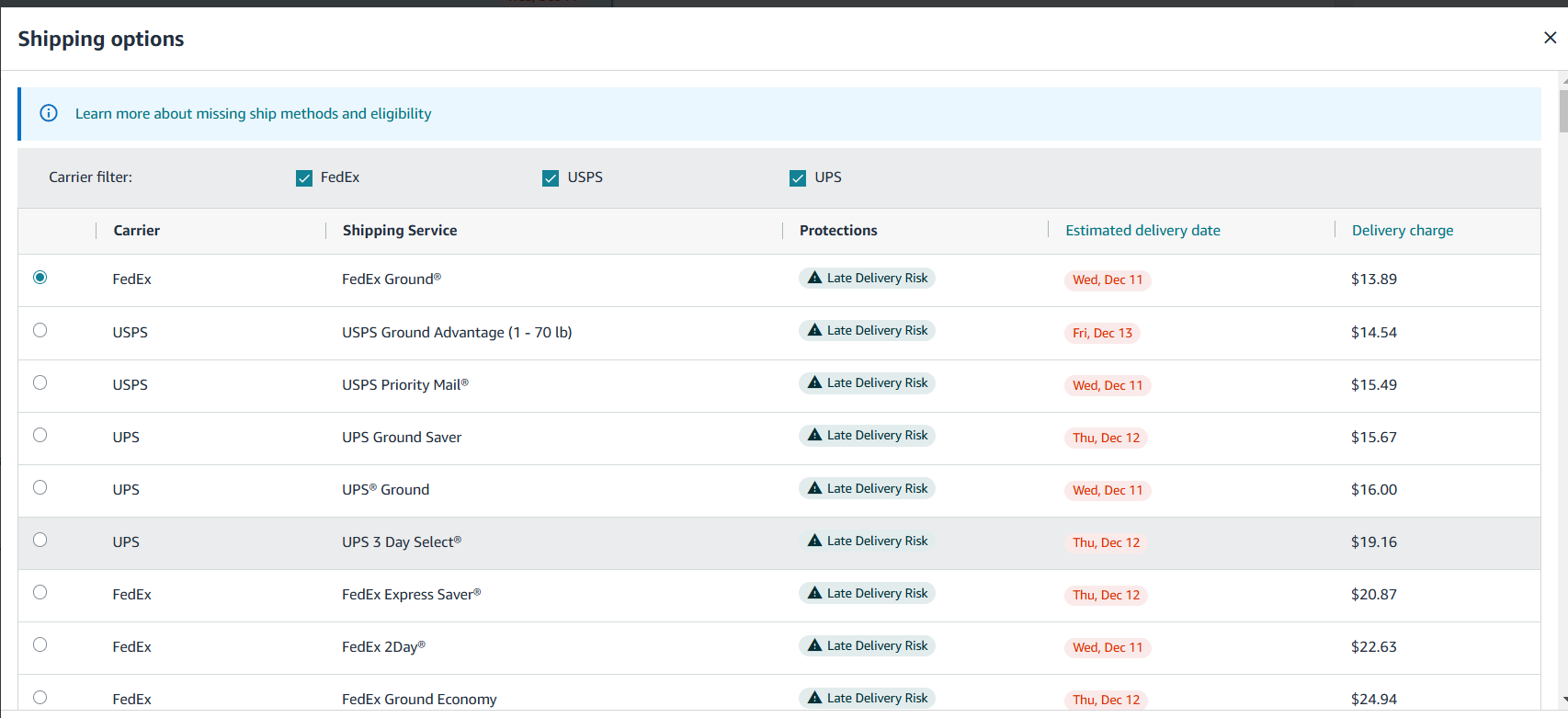Click Late Delivery Risk badge for UPS 3 Day Select

867,541
